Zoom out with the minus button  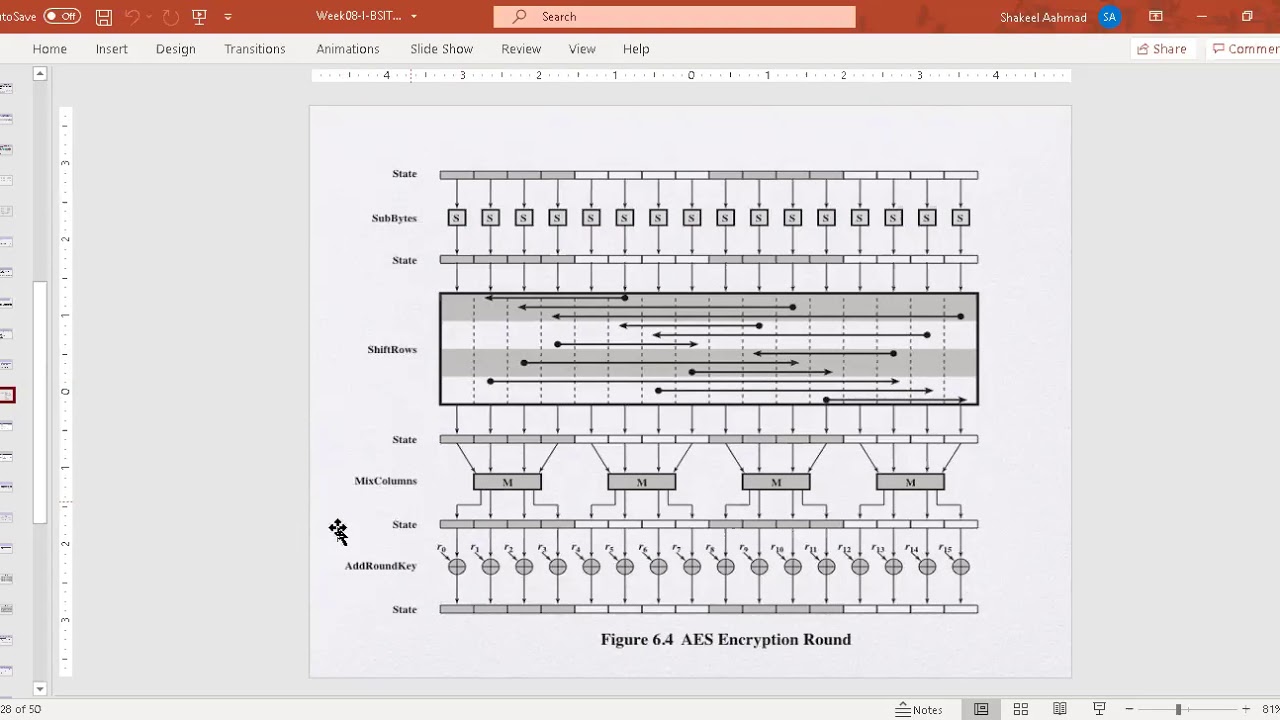point(1129,709)
